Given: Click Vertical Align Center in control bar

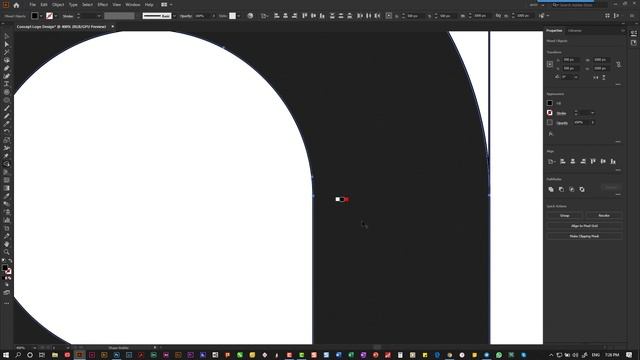Looking at the screenshot, I should pyautogui.click(x=313, y=16).
